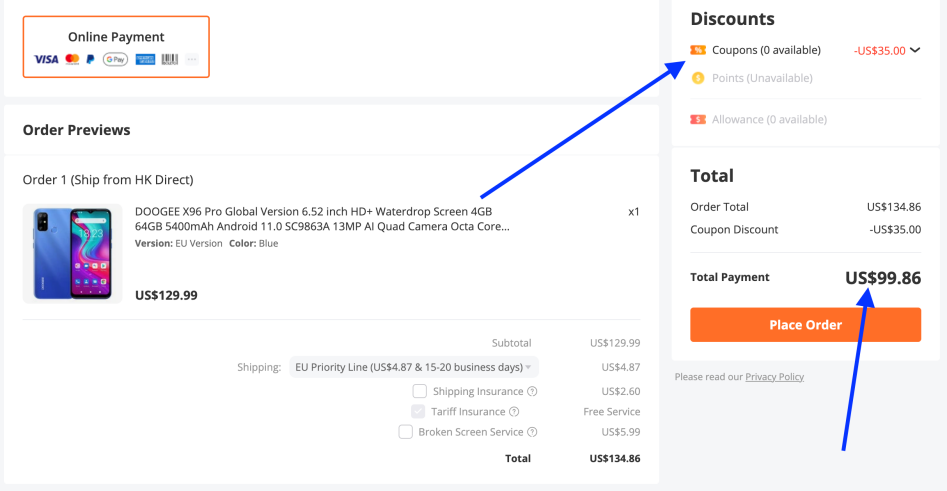Click the Points coin icon

698,78
